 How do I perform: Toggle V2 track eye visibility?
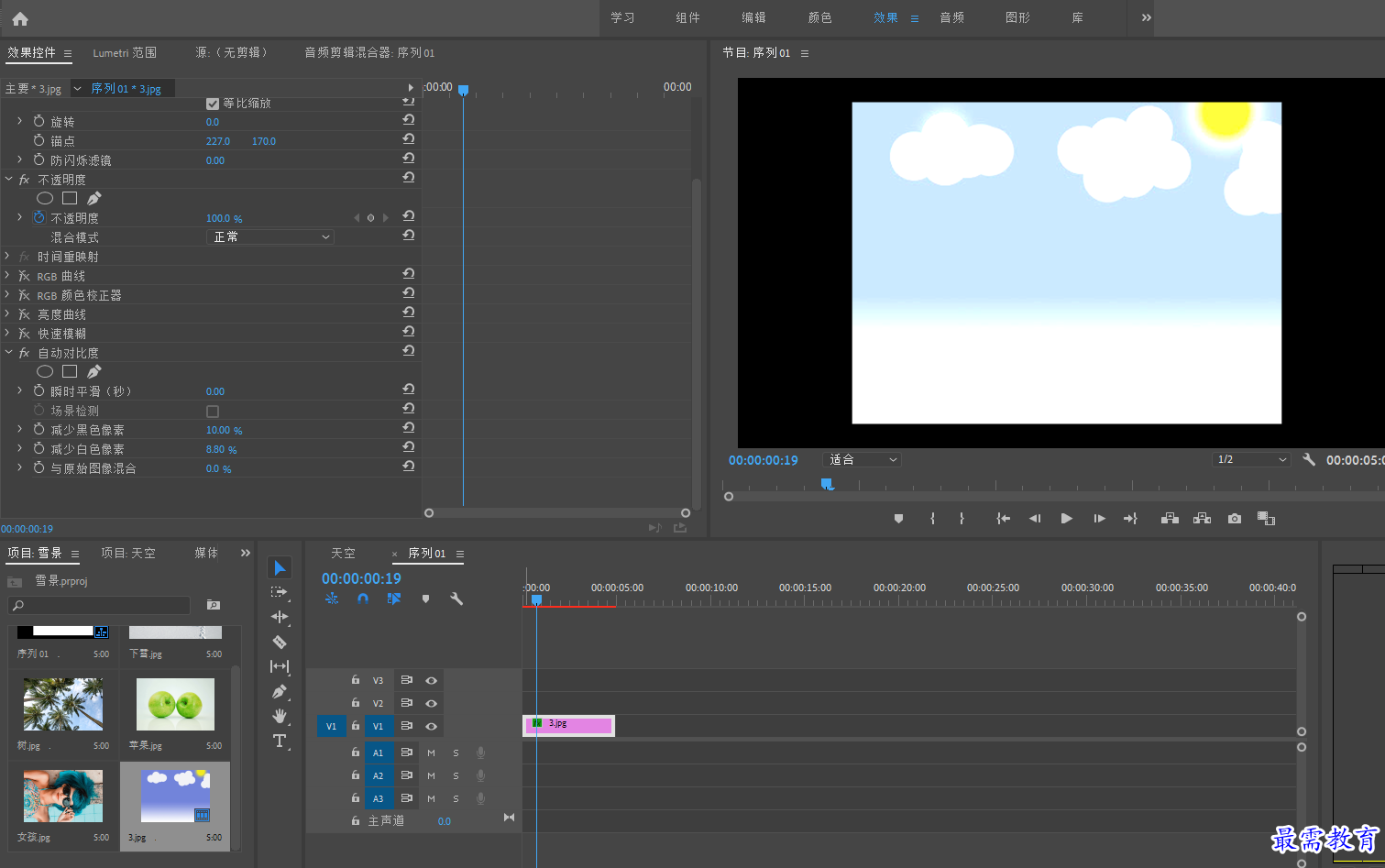(431, 703)
